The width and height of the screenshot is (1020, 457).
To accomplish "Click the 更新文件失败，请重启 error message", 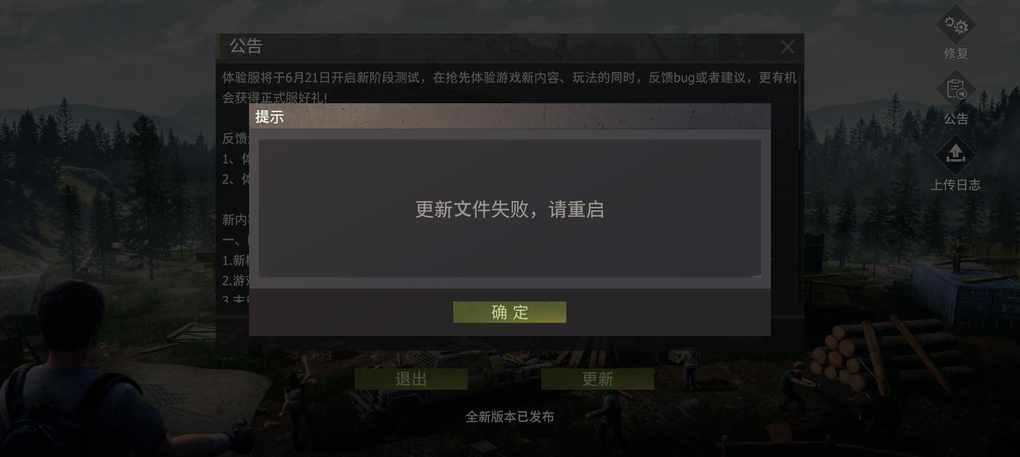I will coord(510,209).
